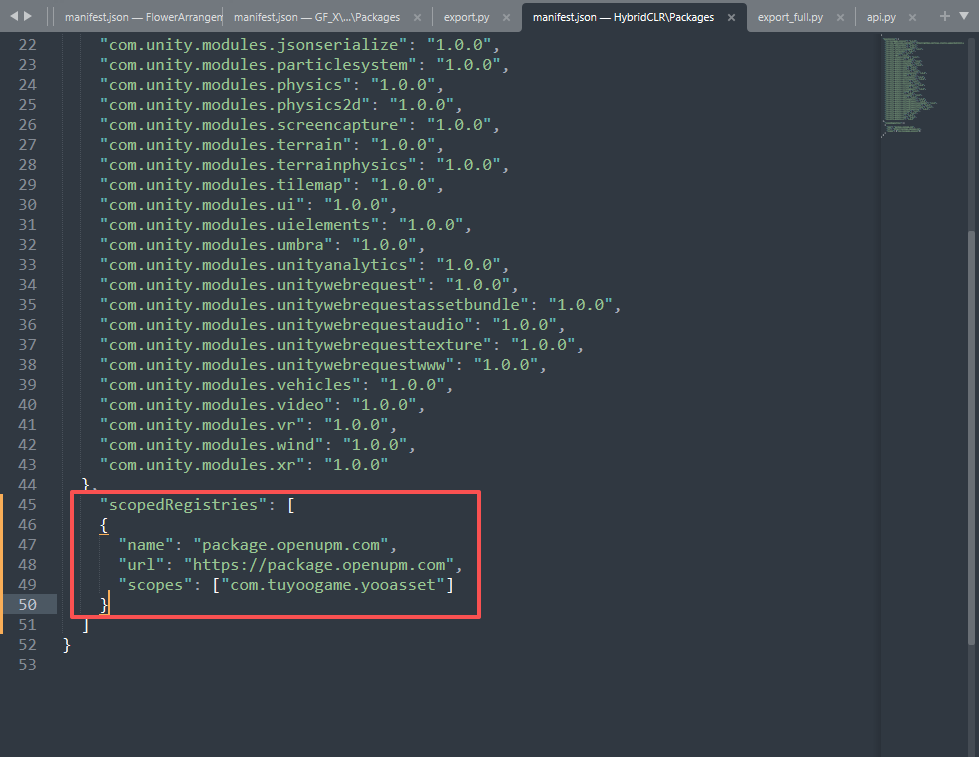
Task: Click "com.unity.modules.unitywebrequestwww" text
Action: click(277, 365)
